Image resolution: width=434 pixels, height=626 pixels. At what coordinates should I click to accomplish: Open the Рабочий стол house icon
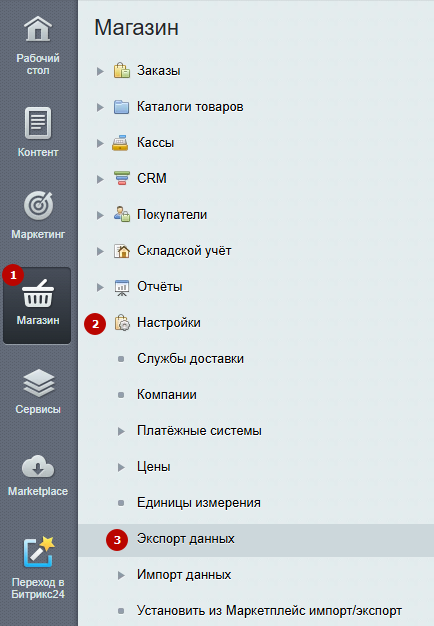tap(38, 29)
